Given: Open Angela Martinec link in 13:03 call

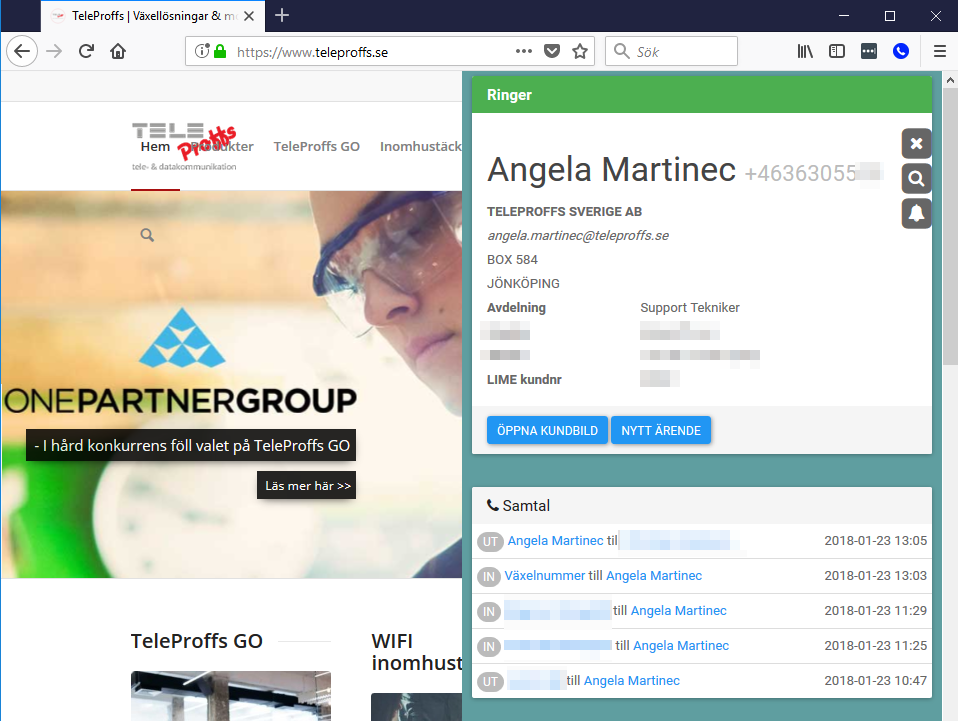Looking at the screenshot, I should [654, 576].
